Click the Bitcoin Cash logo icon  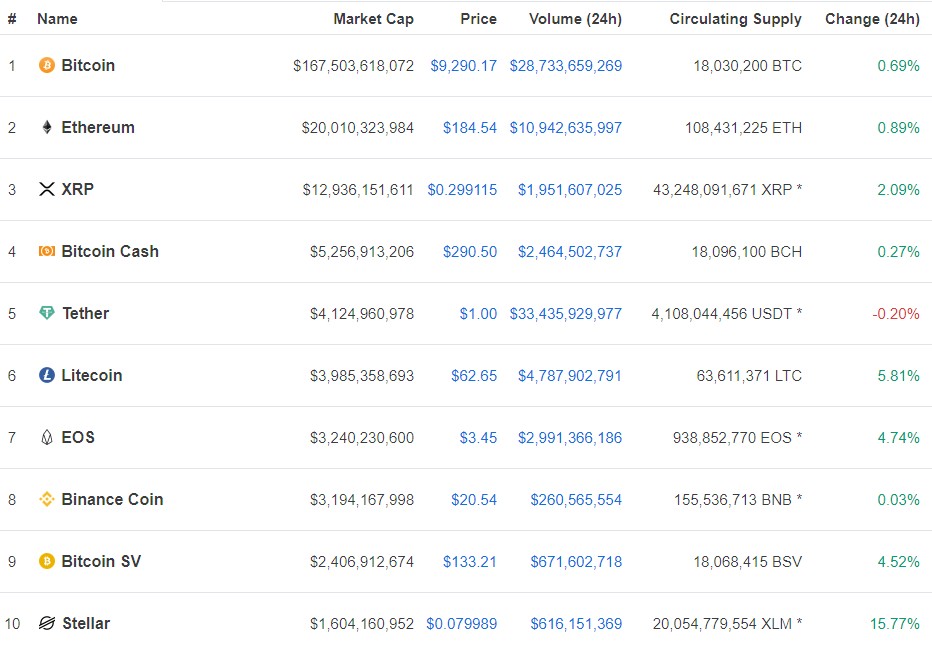click(x=46, y=251)
